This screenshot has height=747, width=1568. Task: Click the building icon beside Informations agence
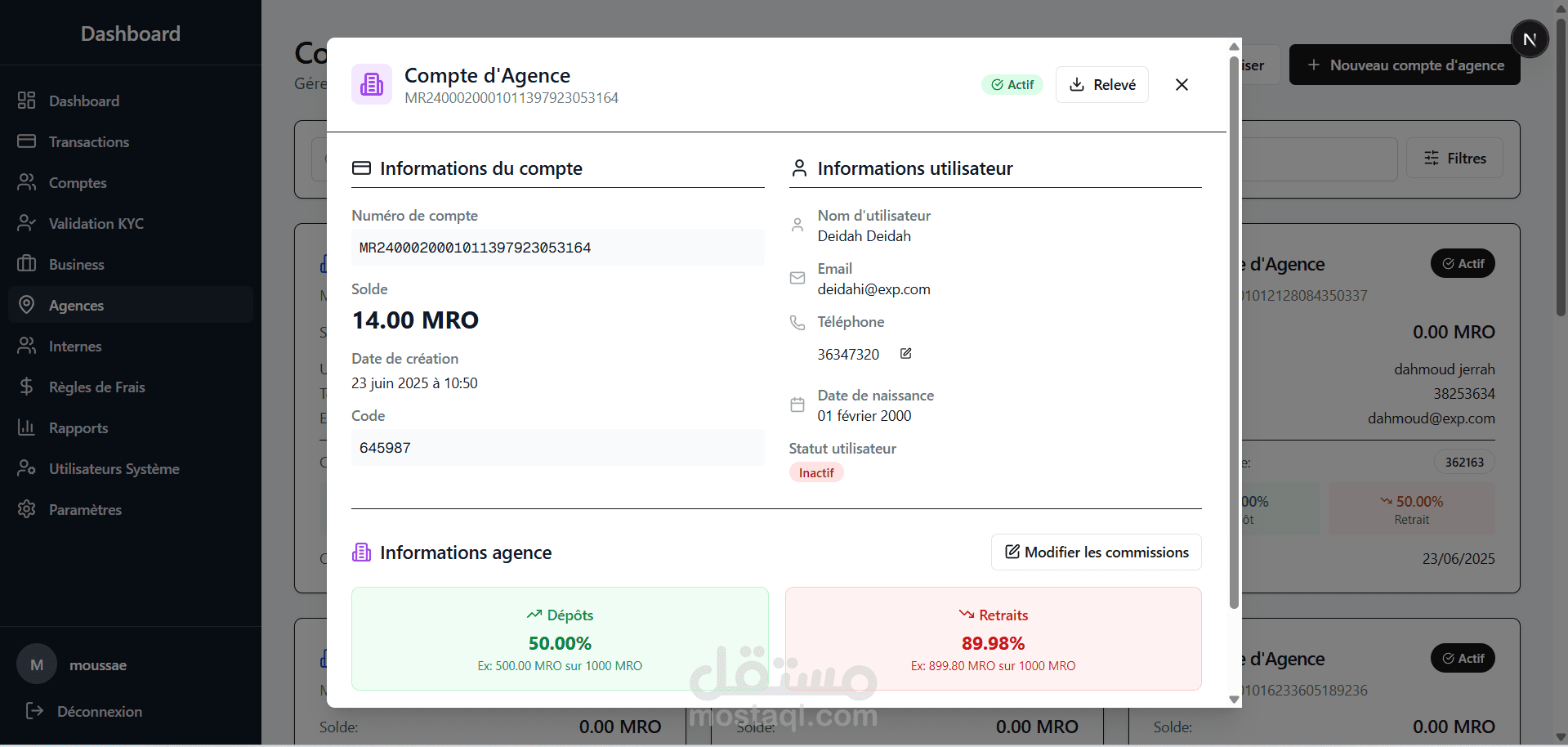[x=361, y=552]
